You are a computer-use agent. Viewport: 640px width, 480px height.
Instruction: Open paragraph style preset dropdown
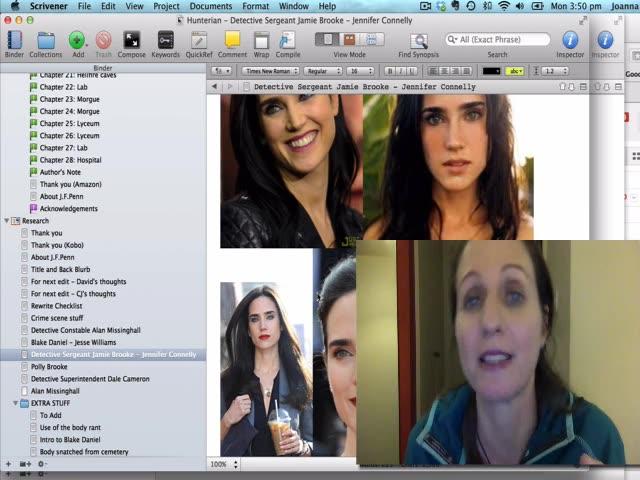click(222, 71)
